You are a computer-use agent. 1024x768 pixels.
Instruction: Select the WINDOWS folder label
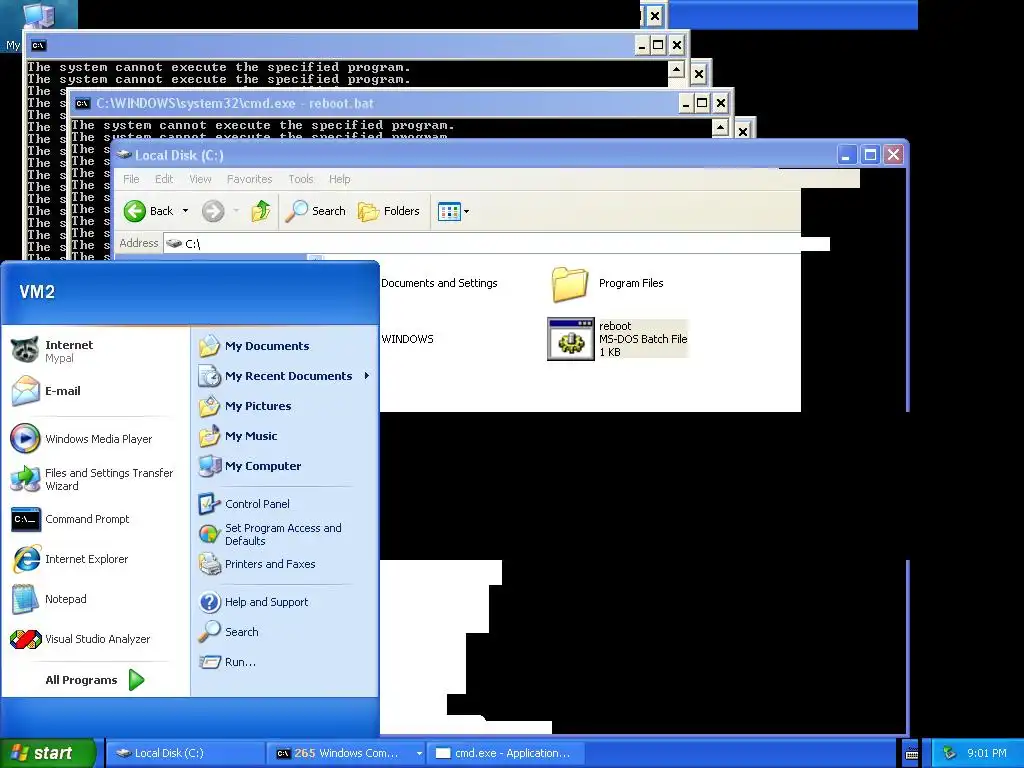click(x=408, y=339)
